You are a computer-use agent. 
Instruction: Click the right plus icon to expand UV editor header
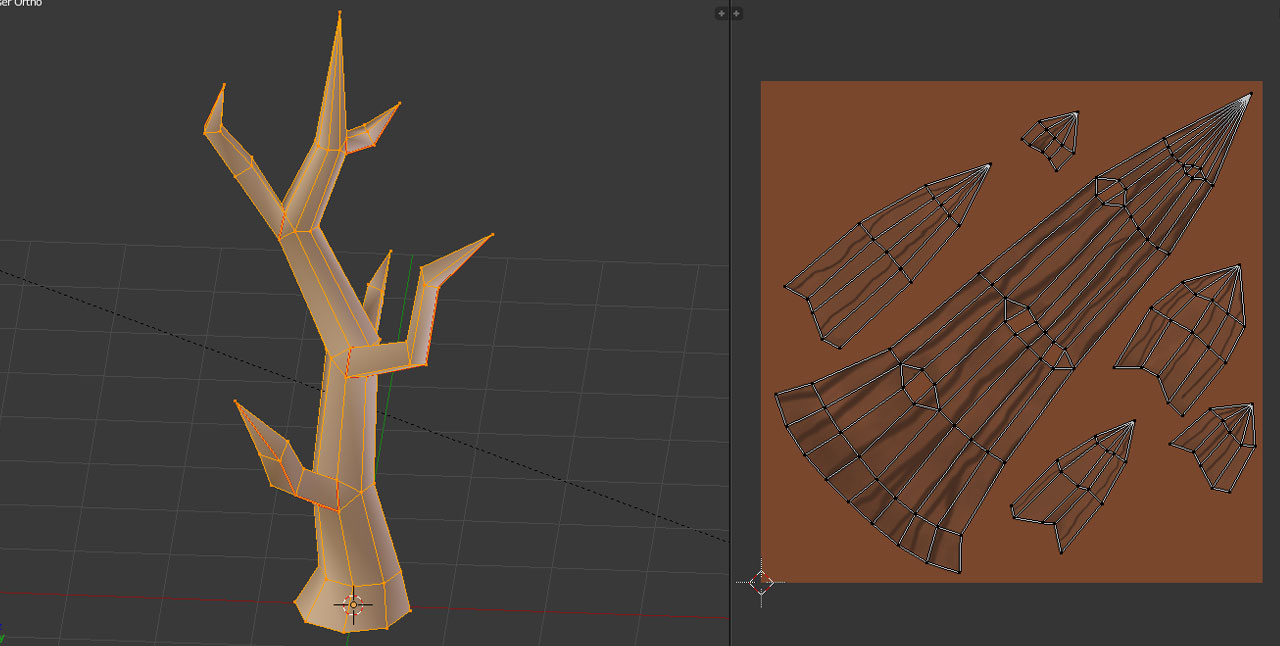pyautogui.click(x=737, y=13)
